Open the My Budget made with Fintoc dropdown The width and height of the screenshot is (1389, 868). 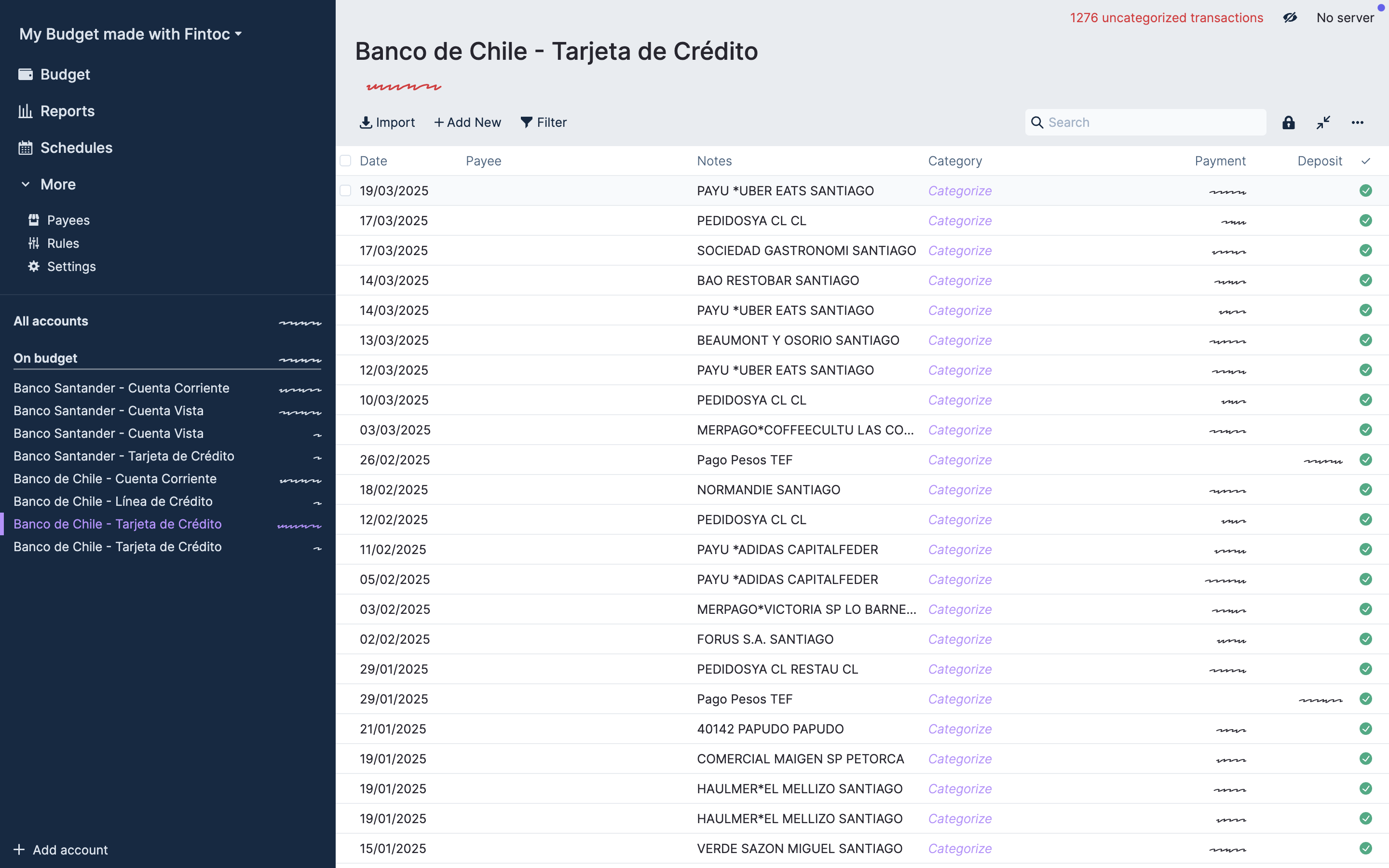pos(130,34)
